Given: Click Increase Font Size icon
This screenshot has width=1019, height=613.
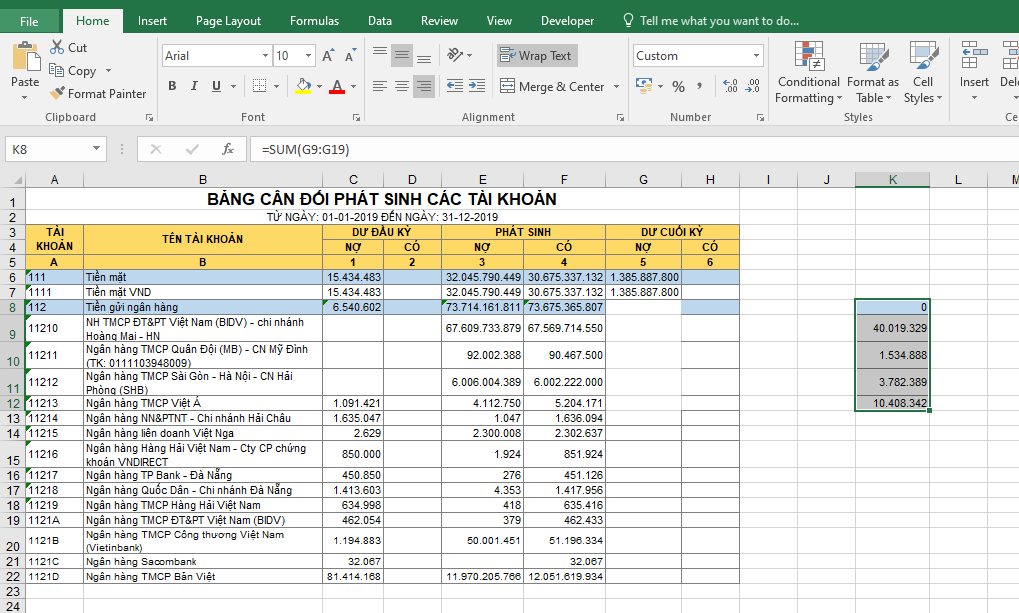Looking at the screenshot, I should coord(328,57).
